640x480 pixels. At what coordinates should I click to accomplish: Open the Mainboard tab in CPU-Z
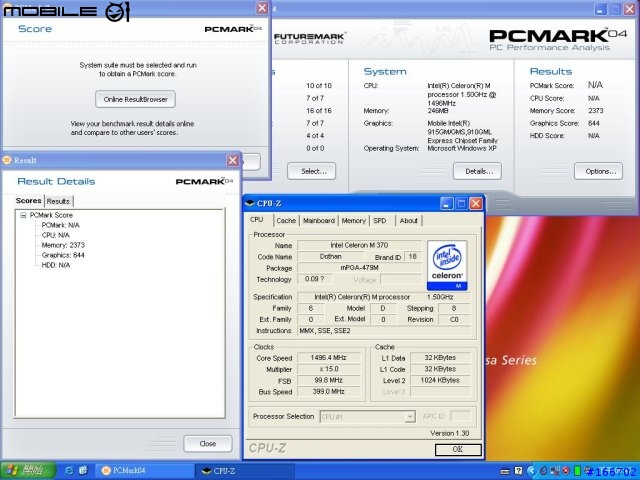319,220
